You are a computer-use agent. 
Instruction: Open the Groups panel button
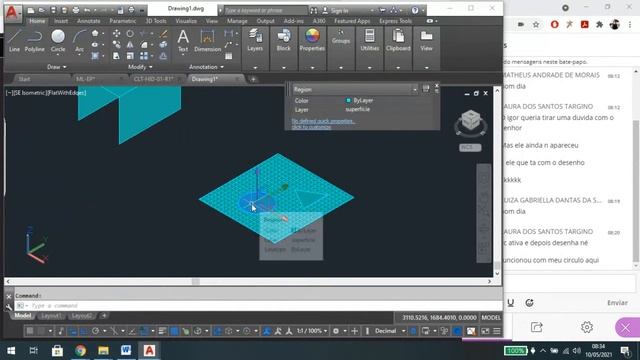click(x=341, y=37)
